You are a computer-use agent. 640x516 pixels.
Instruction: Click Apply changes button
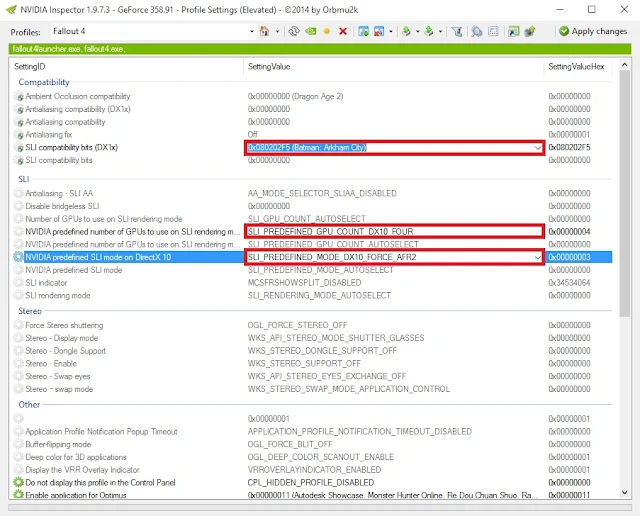[593, 31]
